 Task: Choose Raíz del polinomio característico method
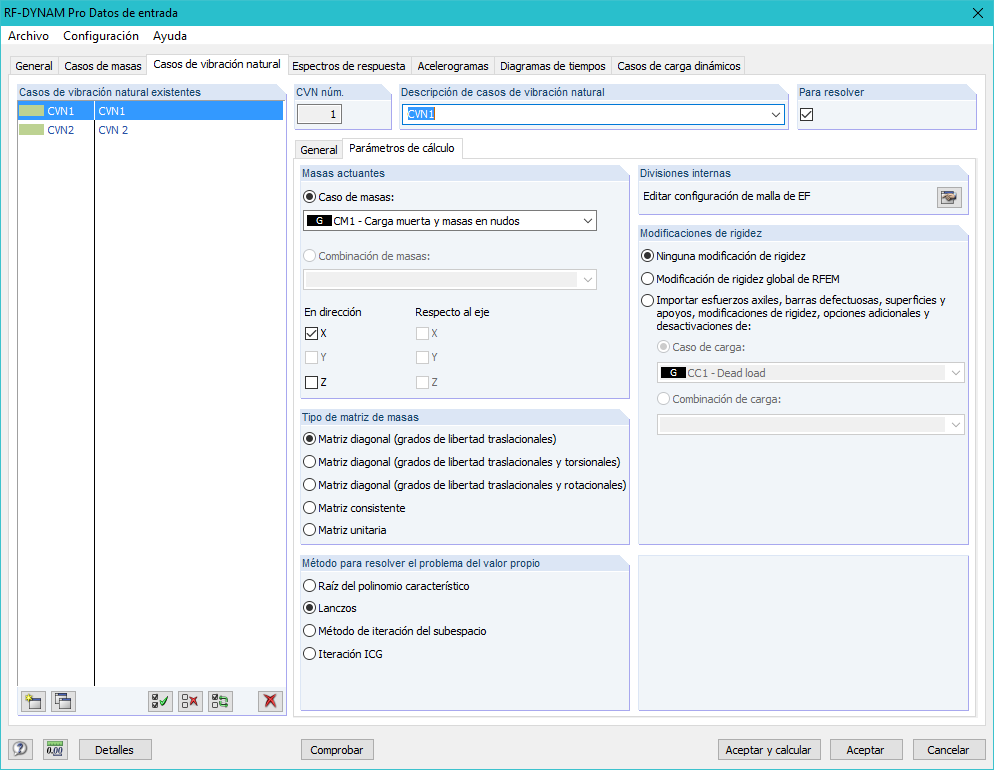click(309, 586)
